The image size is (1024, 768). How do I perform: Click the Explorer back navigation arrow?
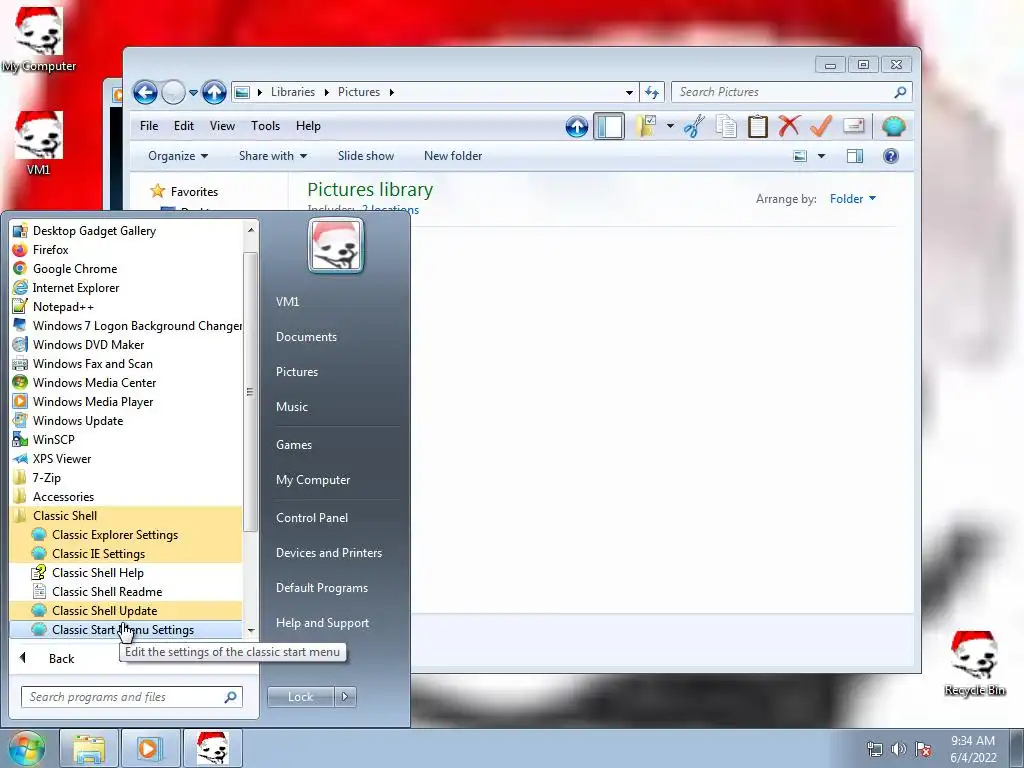point(146,92)
